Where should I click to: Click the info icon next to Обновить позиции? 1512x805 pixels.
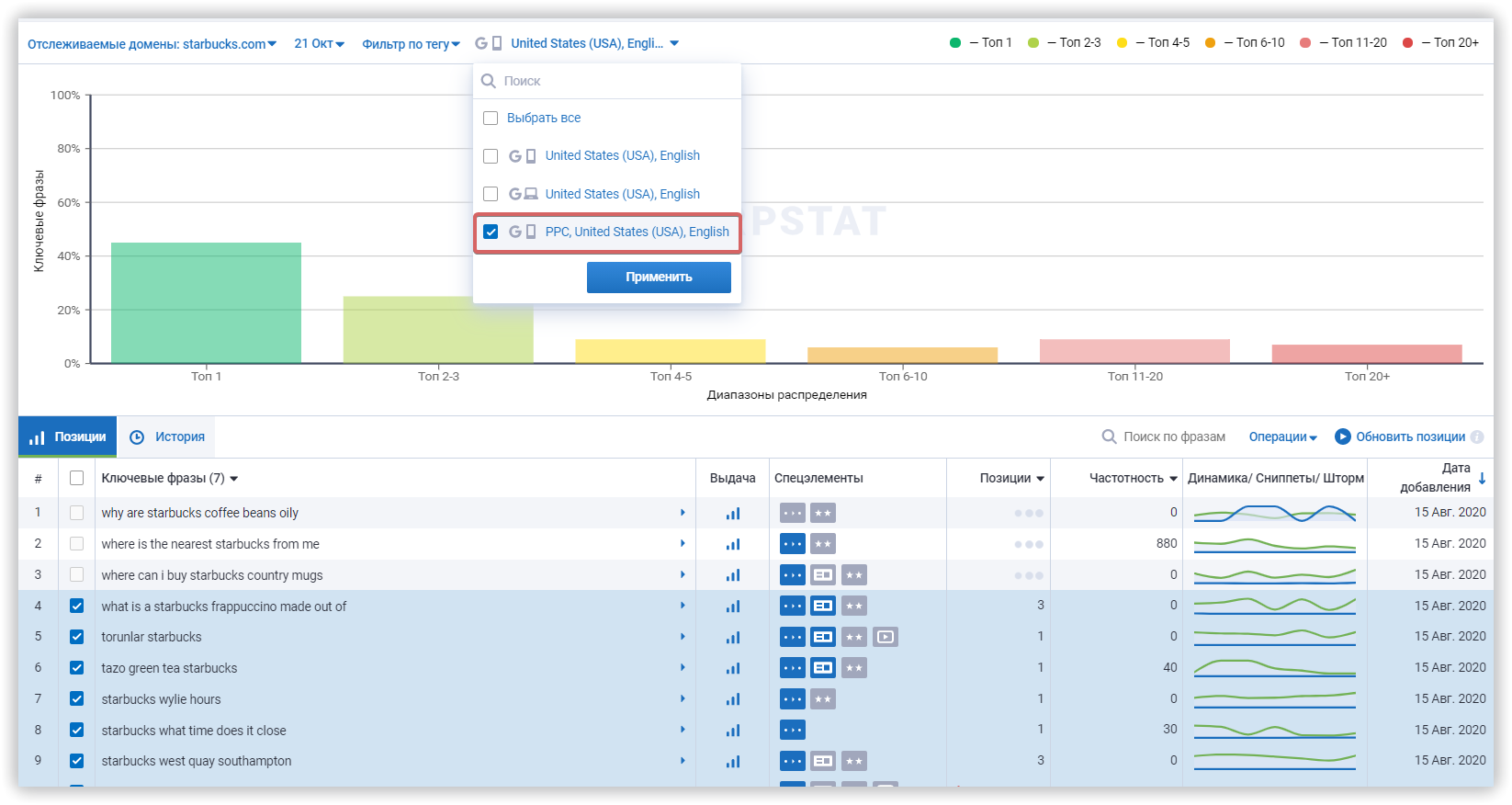(1477, 437)
